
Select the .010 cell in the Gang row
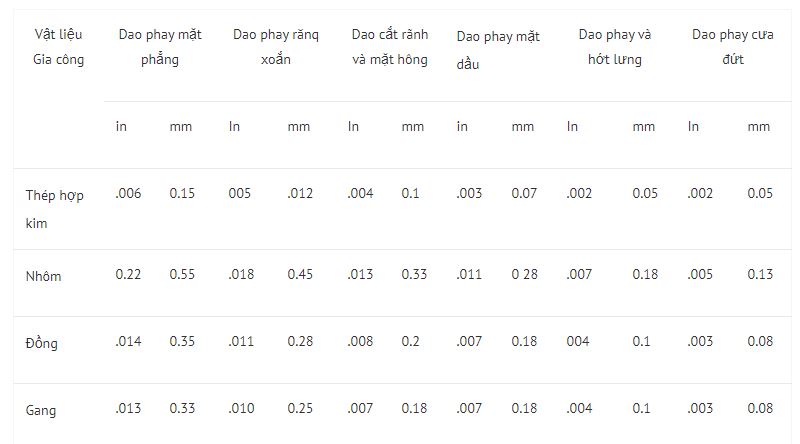coord(241,408)
